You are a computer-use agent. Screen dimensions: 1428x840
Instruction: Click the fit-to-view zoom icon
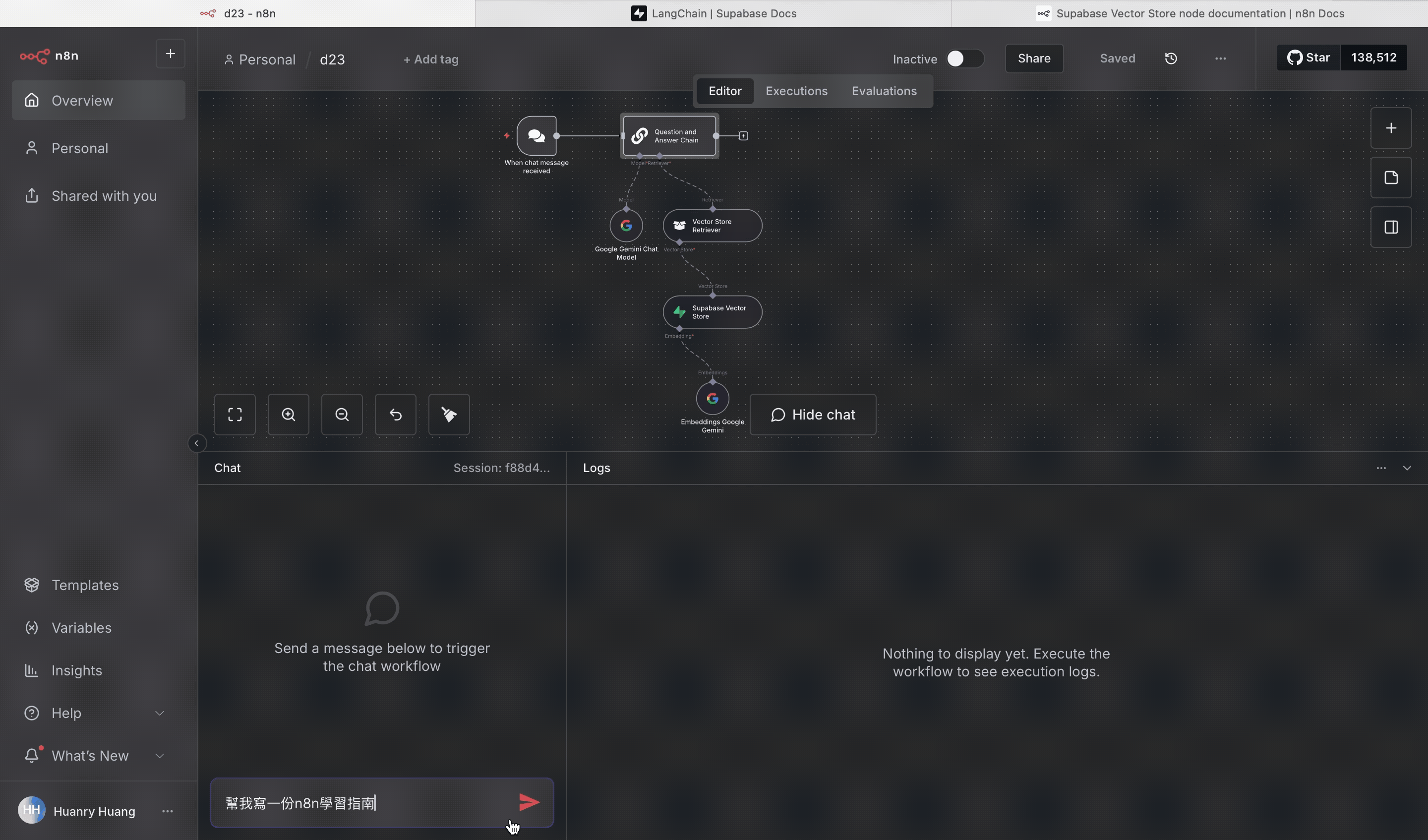[235, 415]
